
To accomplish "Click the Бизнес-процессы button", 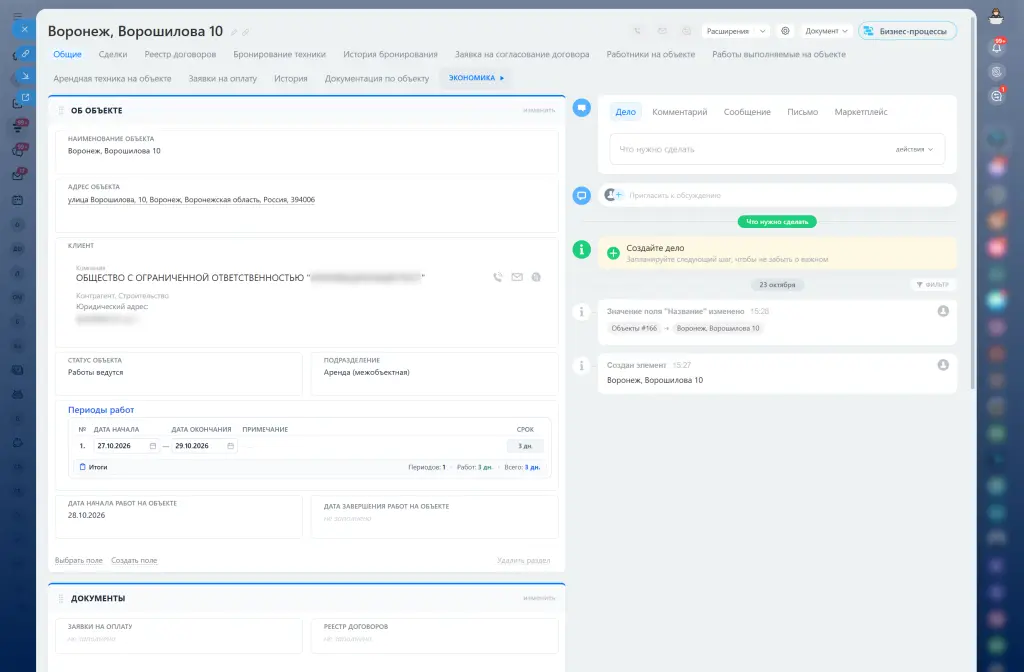I will [x=907, y=31].
